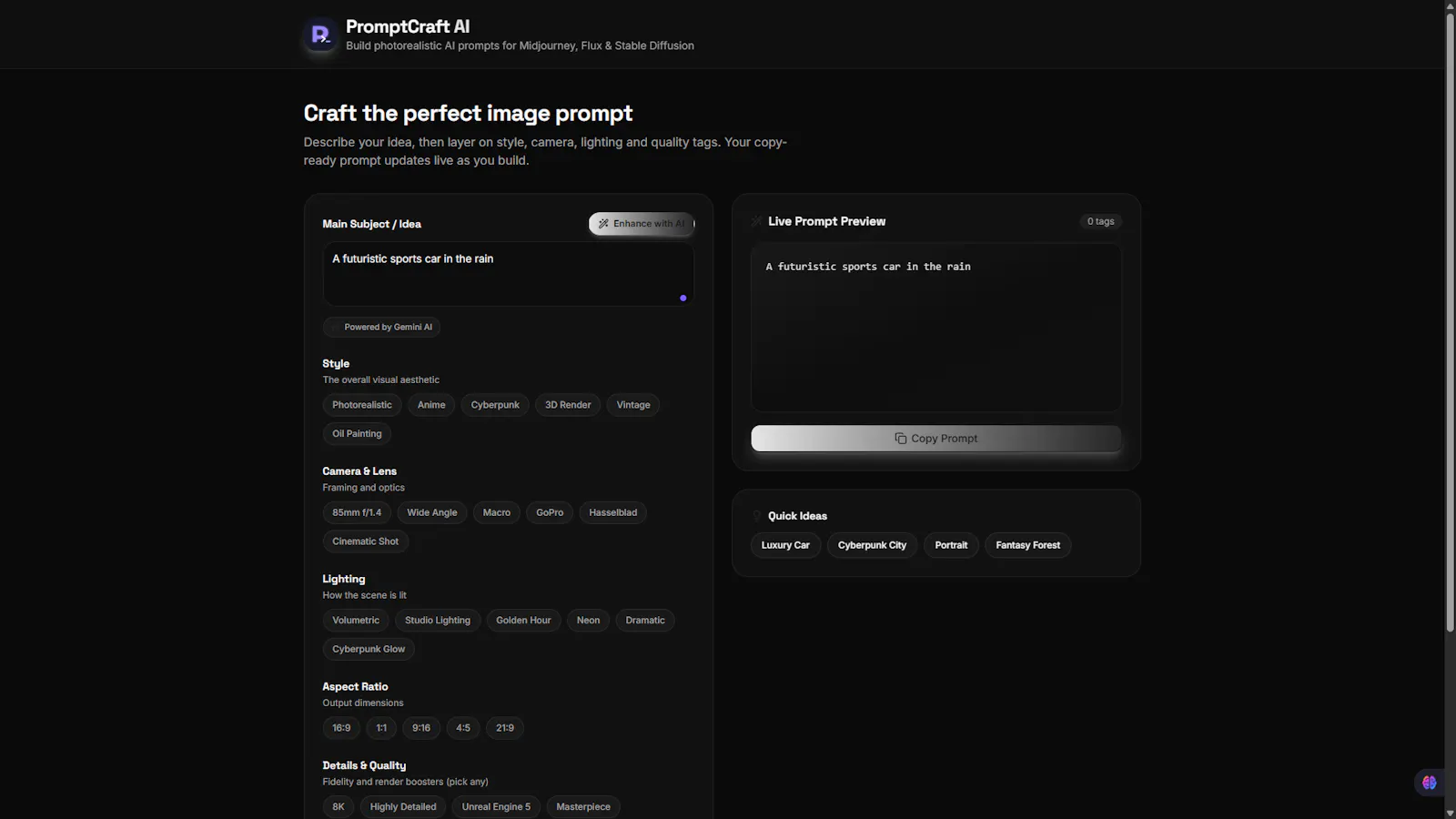Enable Cyberpunk Glow lighting tag

click(x=369, y=650)
